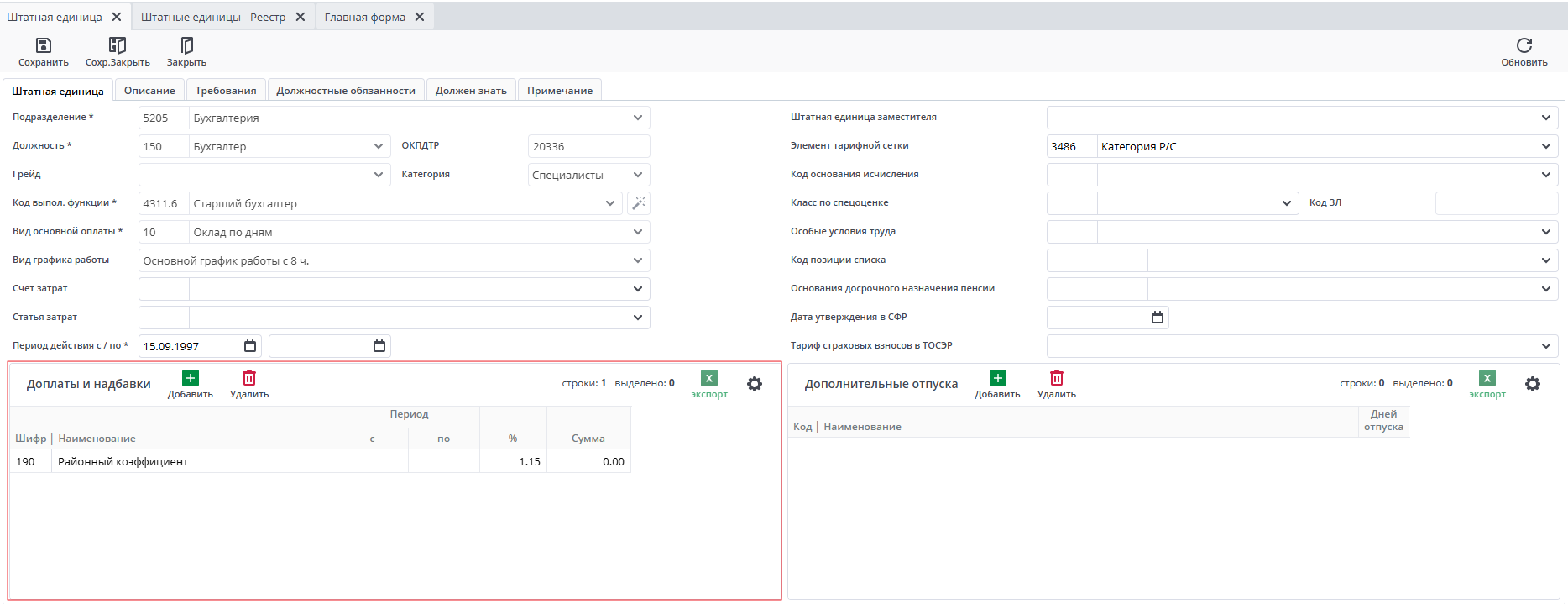
Task: Open calendar for Дата утверждения в СФР
Action: [x=1158, y=318]
